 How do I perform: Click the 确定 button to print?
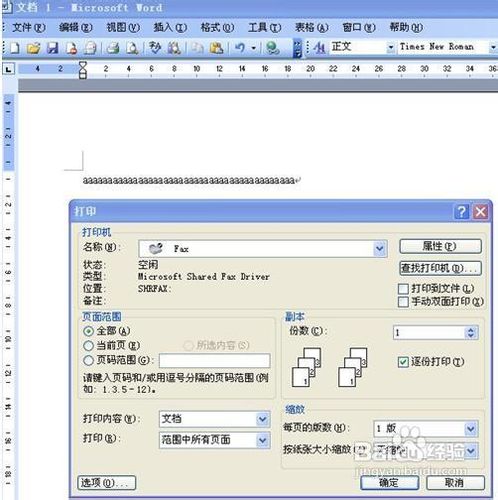point(389,483)
